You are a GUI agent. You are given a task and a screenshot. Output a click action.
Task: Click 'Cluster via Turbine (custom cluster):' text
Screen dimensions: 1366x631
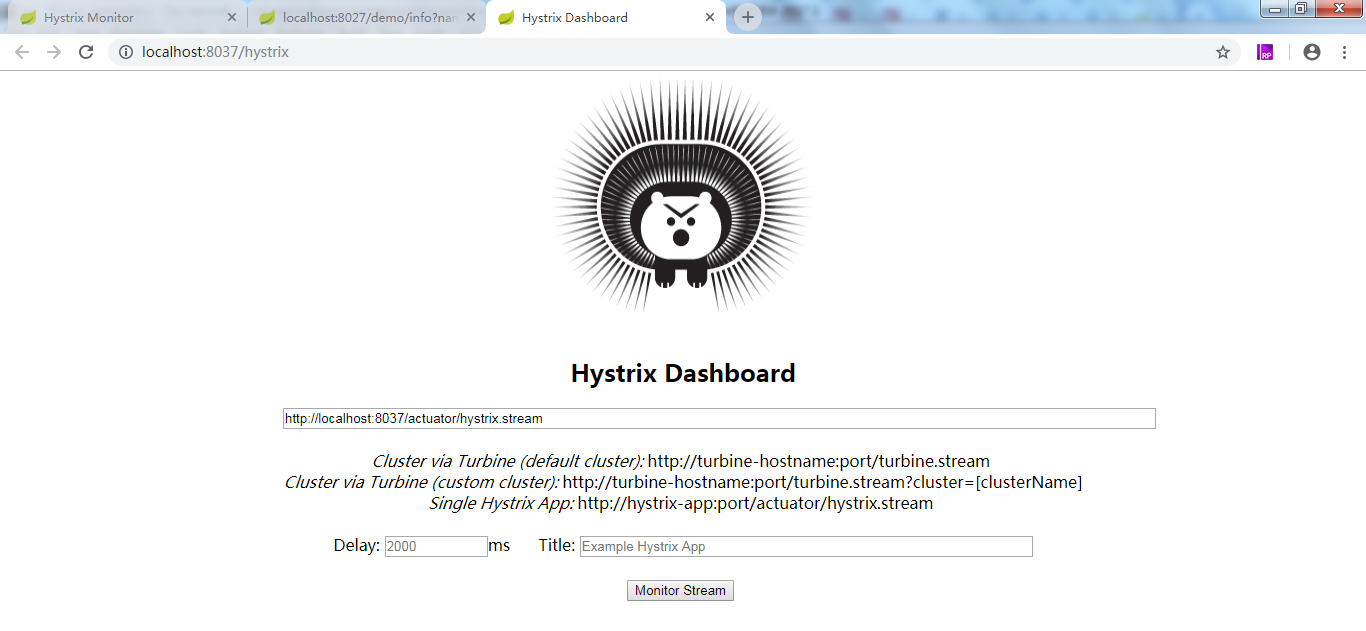click(x=422, y=483)
